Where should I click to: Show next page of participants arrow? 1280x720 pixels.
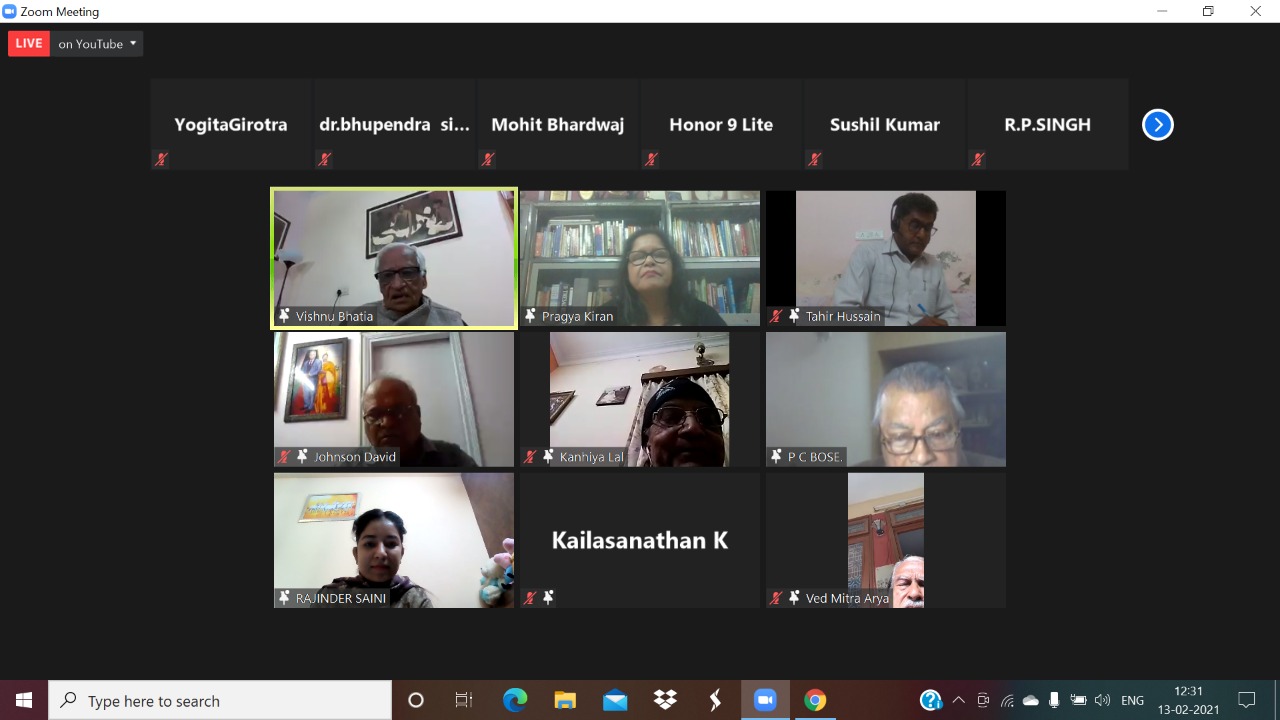point(1157,125)
